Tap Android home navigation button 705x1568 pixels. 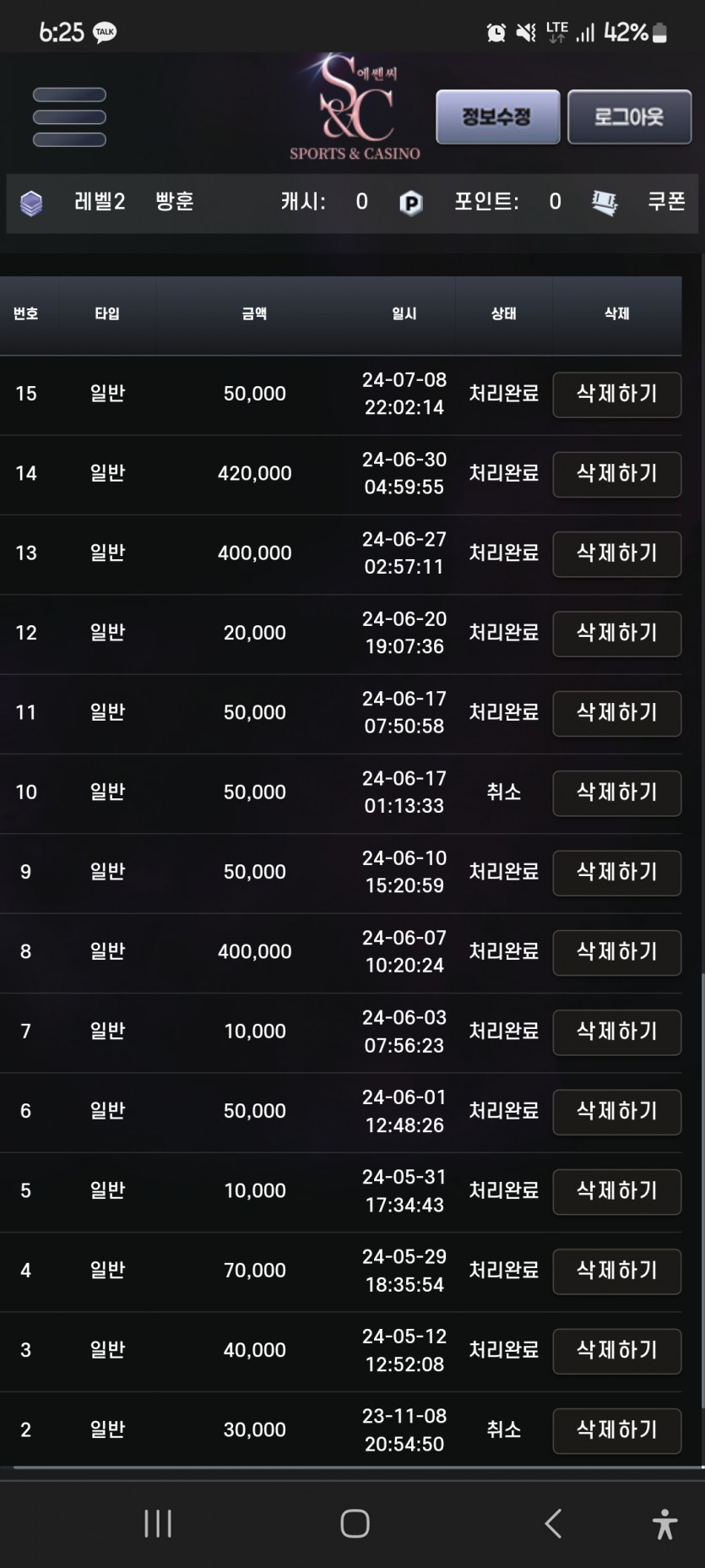(x=355, y=1523)
